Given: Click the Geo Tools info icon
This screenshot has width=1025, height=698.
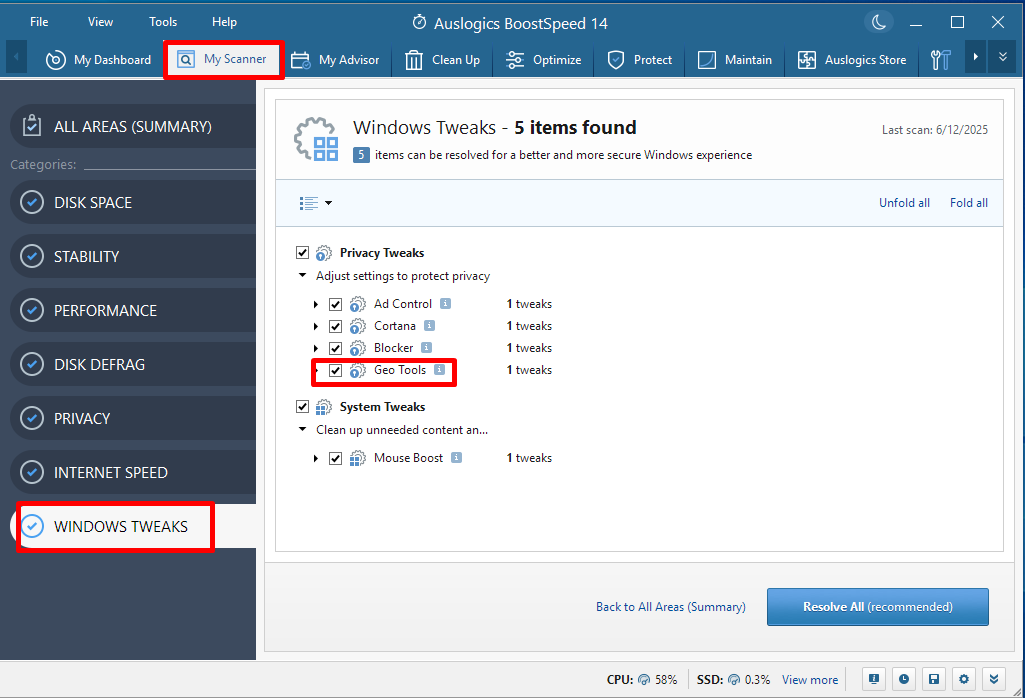Looking at the screenshot, I should pyautogui.click(x=440, y=370).
